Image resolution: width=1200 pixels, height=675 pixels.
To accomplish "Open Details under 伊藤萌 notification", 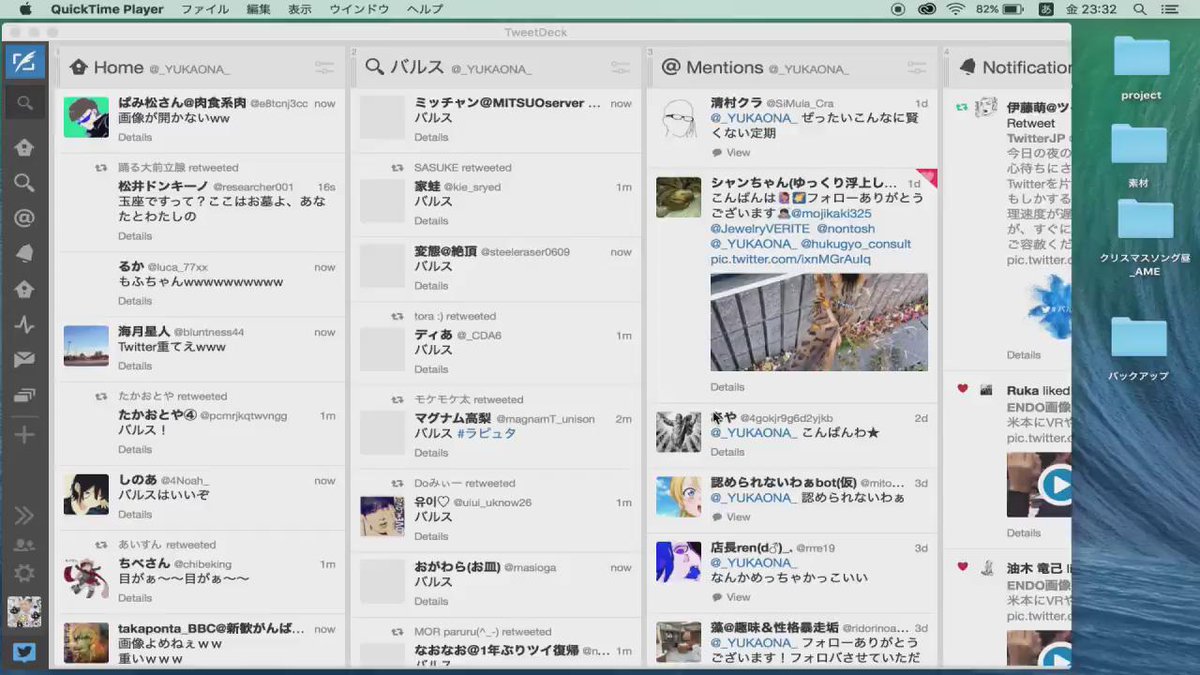I will (1024, 355).
